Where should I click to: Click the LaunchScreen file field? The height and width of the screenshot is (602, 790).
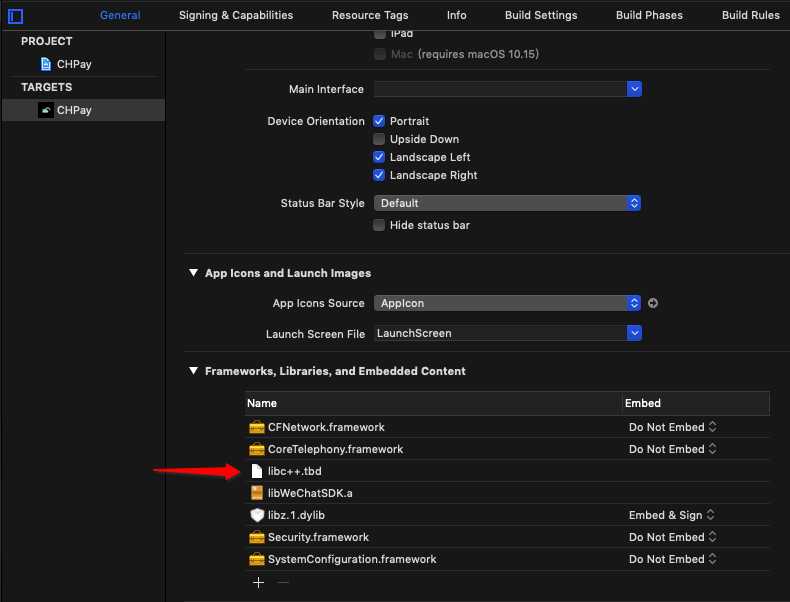[x=500, y=333]
